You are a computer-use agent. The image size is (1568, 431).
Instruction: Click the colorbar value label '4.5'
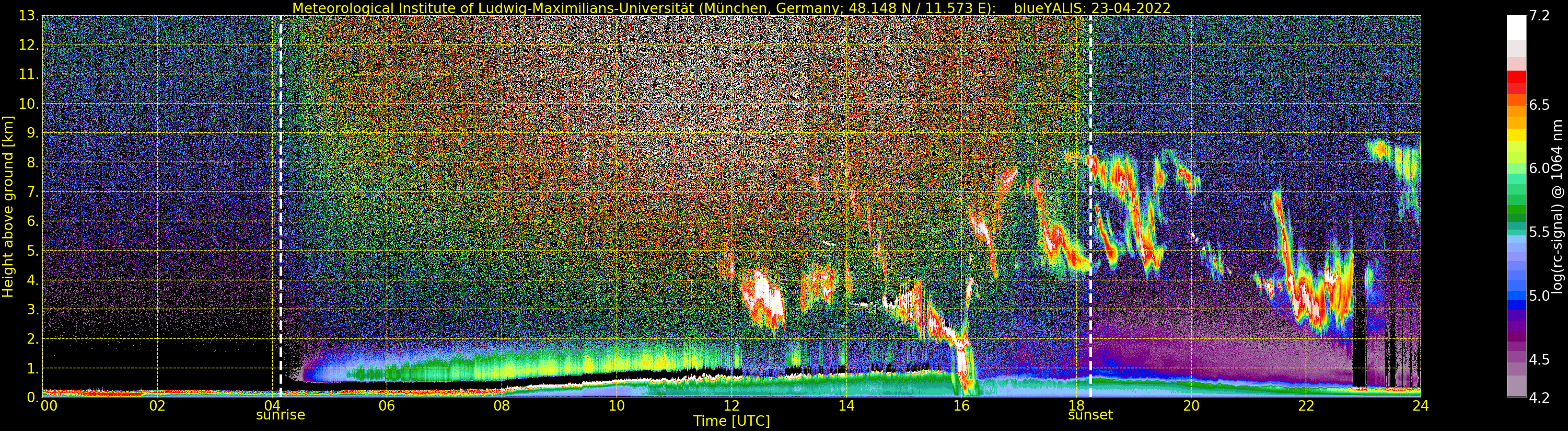[1539, 359]
